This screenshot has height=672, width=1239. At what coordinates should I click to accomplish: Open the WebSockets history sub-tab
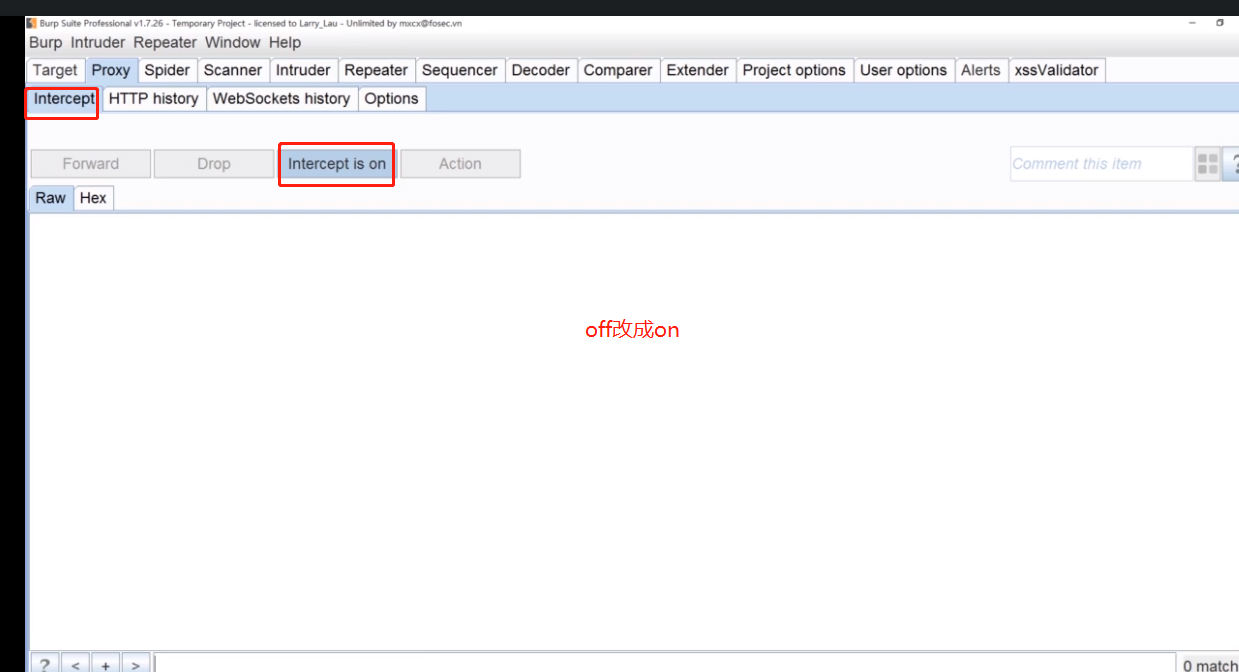click(281, 98)
